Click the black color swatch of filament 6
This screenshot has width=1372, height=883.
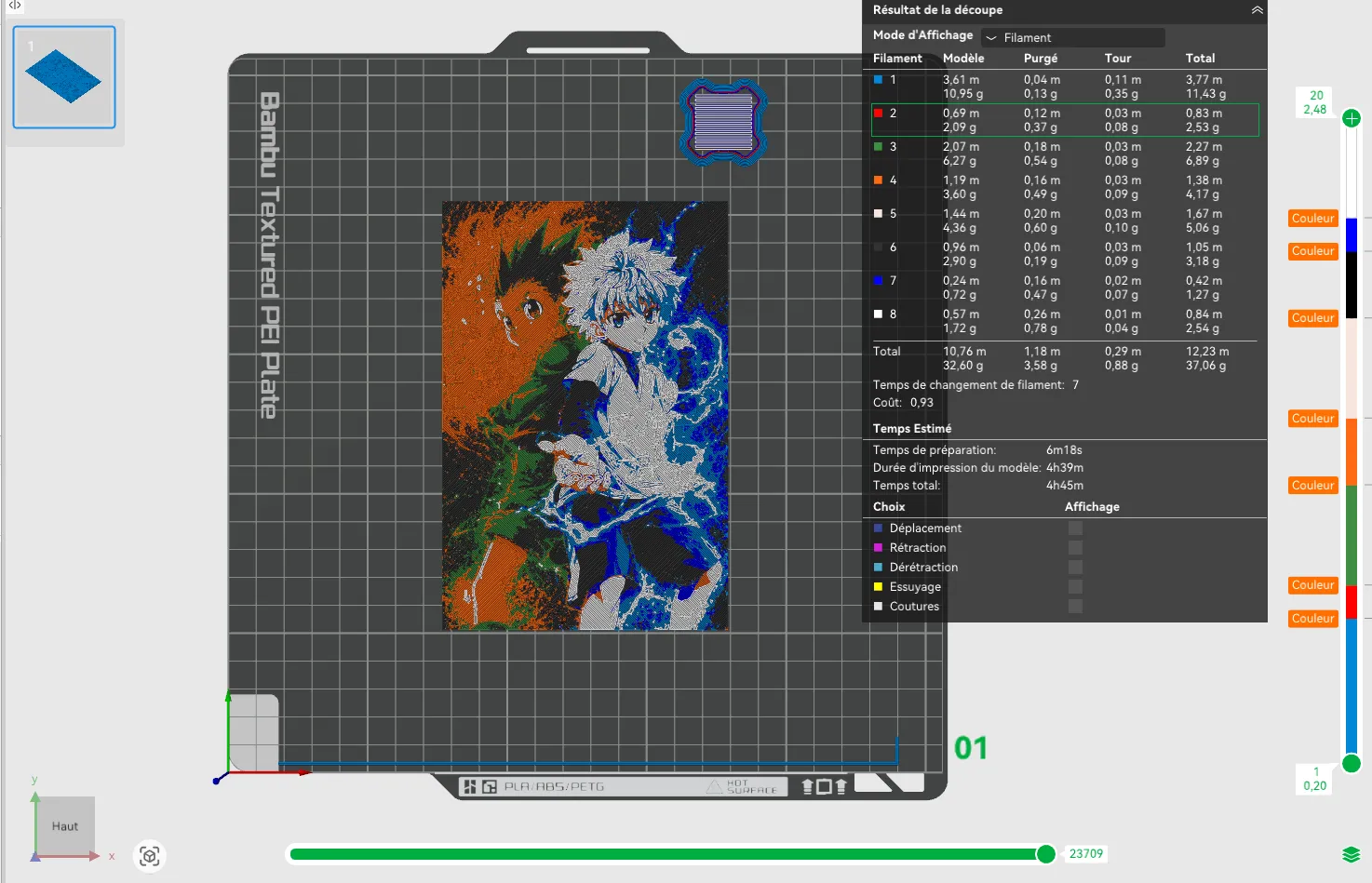878,248
